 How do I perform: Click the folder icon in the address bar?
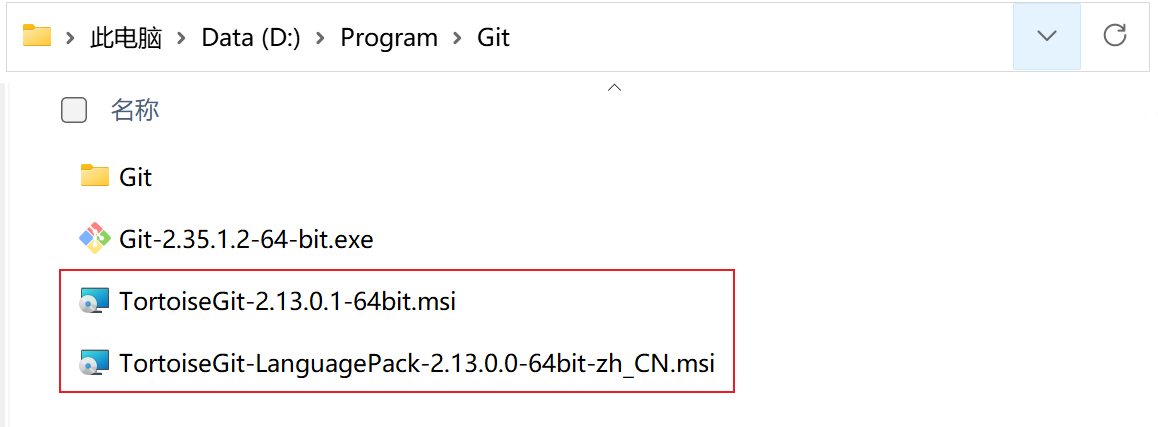[x=37, y=37]
